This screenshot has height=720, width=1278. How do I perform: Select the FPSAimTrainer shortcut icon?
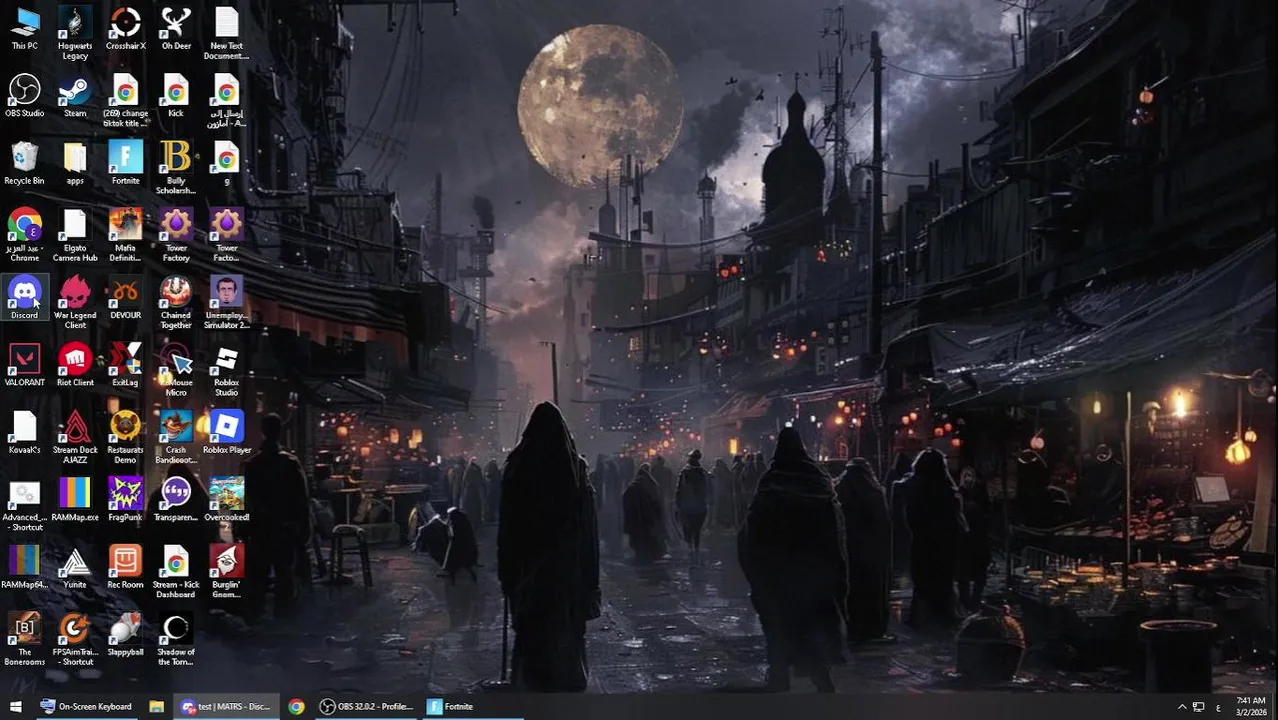(75, 639)
